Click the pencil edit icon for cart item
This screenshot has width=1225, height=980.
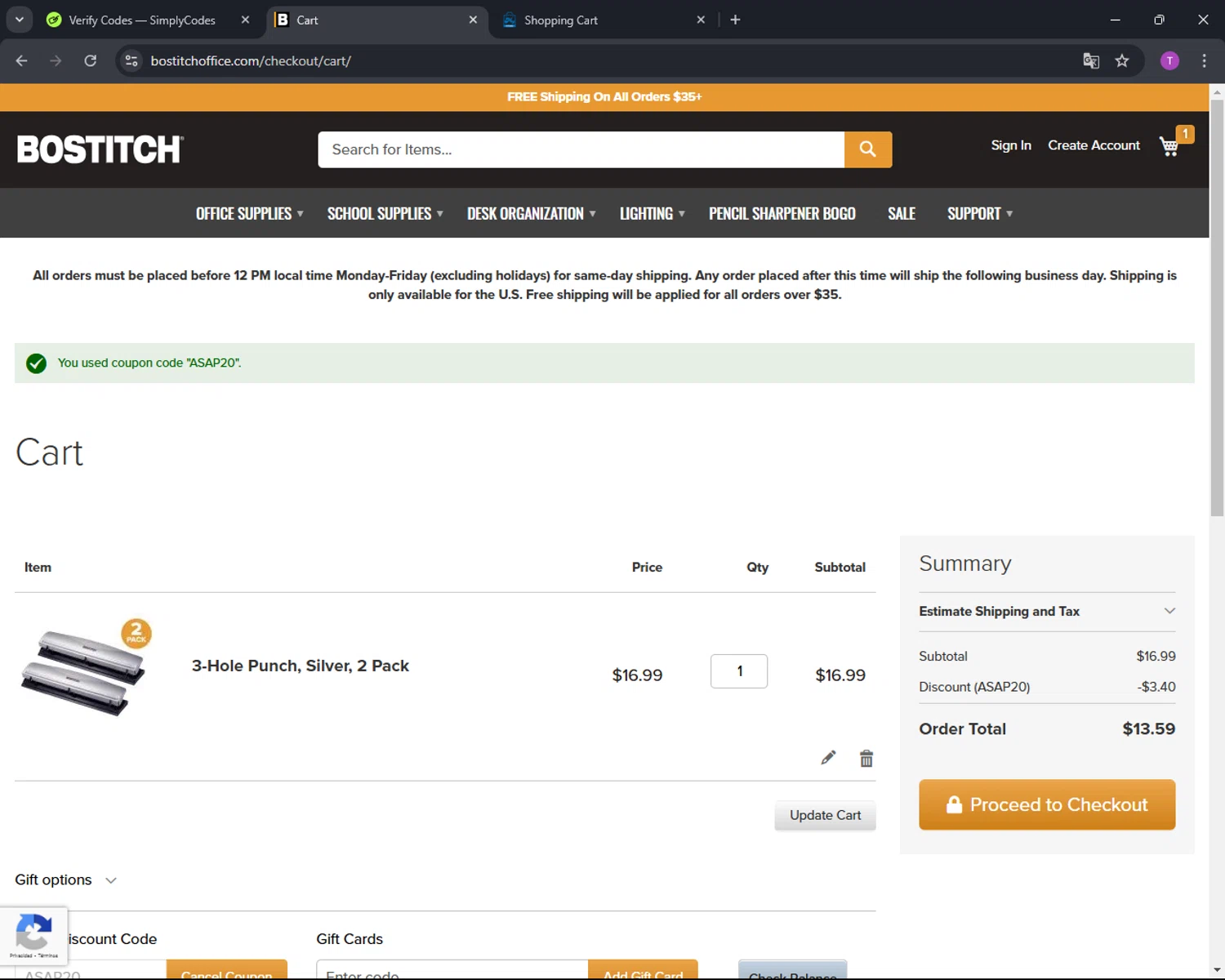pyautogui.click(x=828, y=758)
